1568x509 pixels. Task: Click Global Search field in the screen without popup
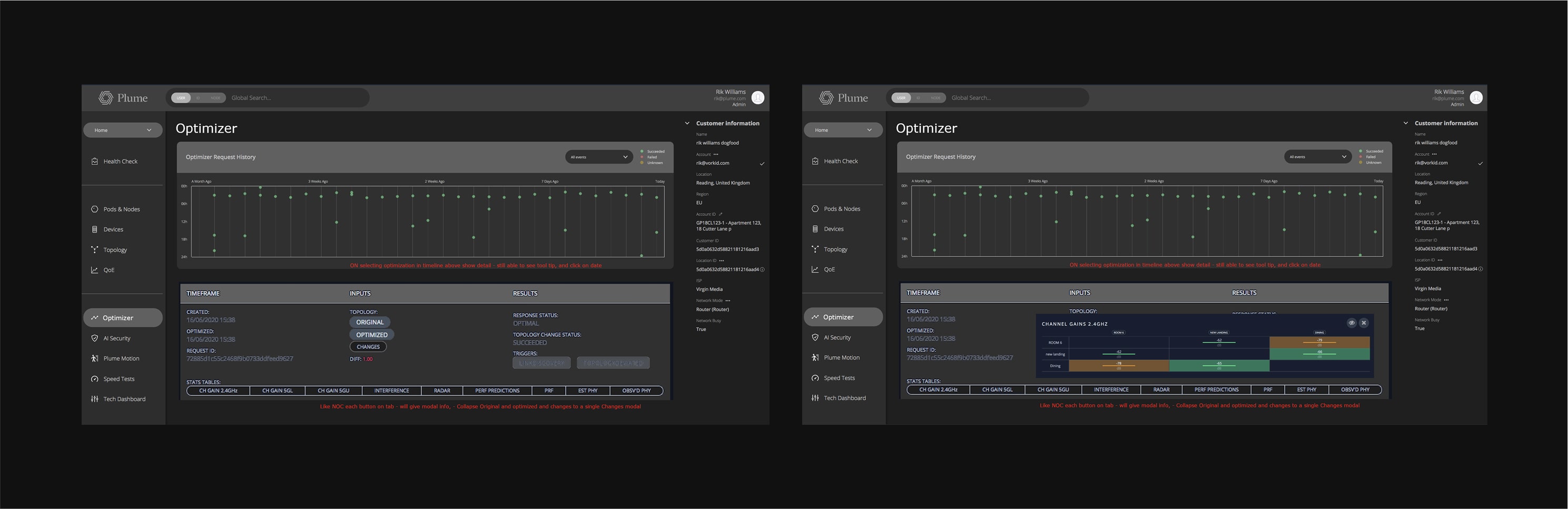tap(298, 98)
